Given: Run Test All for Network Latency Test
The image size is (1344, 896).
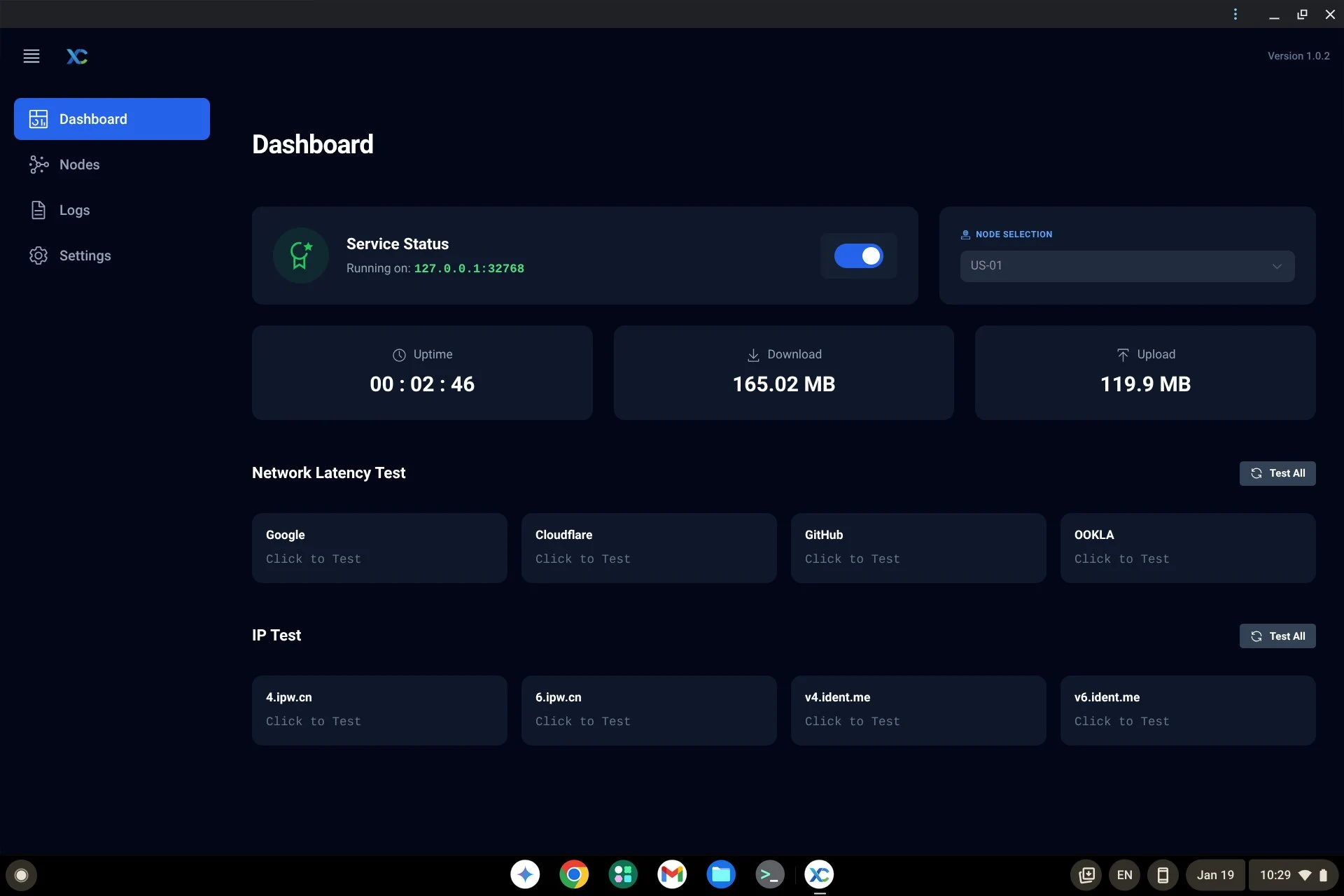Looking at the screenshot, I should [x=1277, y=473].
